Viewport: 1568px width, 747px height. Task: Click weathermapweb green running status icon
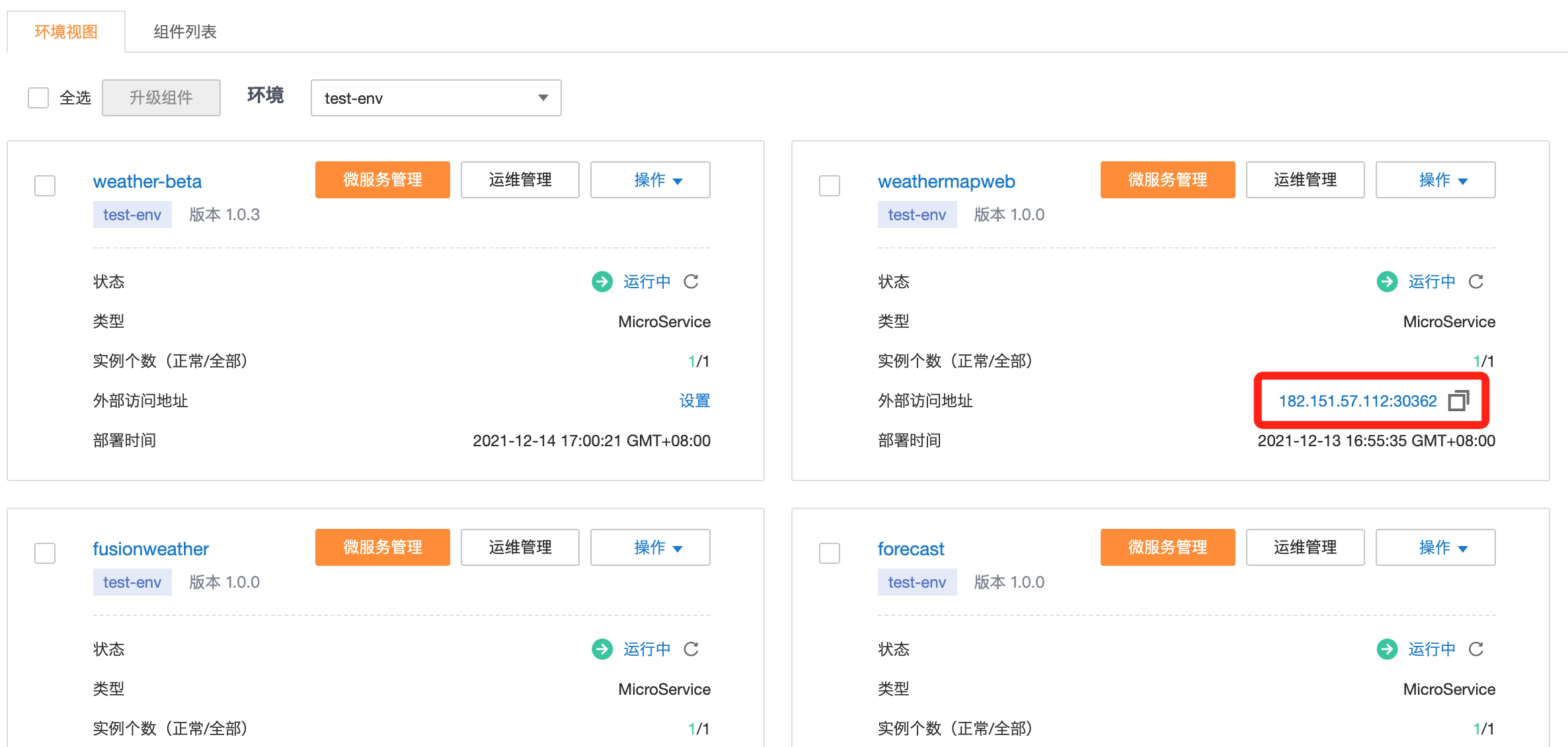(x=1387, y=282)
